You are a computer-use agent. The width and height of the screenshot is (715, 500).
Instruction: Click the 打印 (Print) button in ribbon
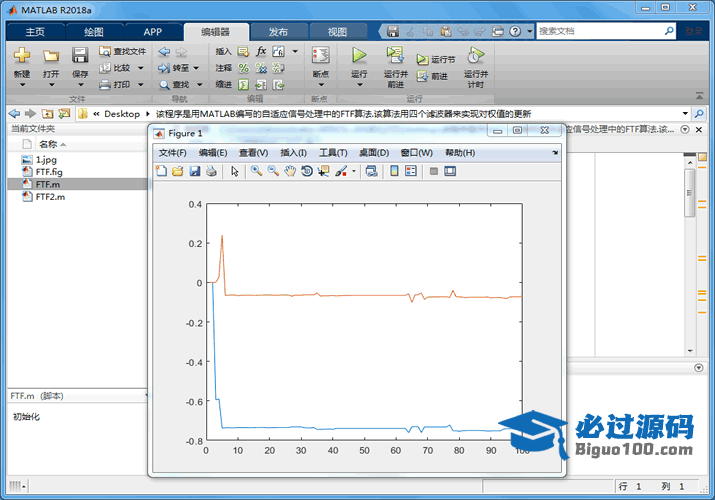(x=116, y=84)
